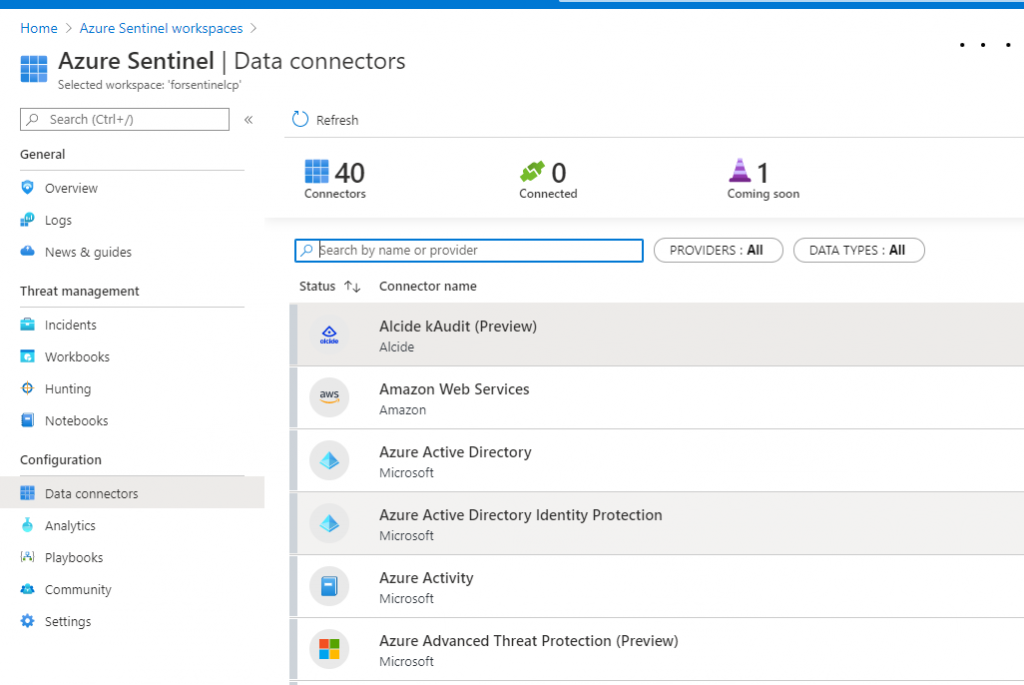Click the Logs chart icon
The height and width of the screenshot is (685, 1024).
click(27, 219)
